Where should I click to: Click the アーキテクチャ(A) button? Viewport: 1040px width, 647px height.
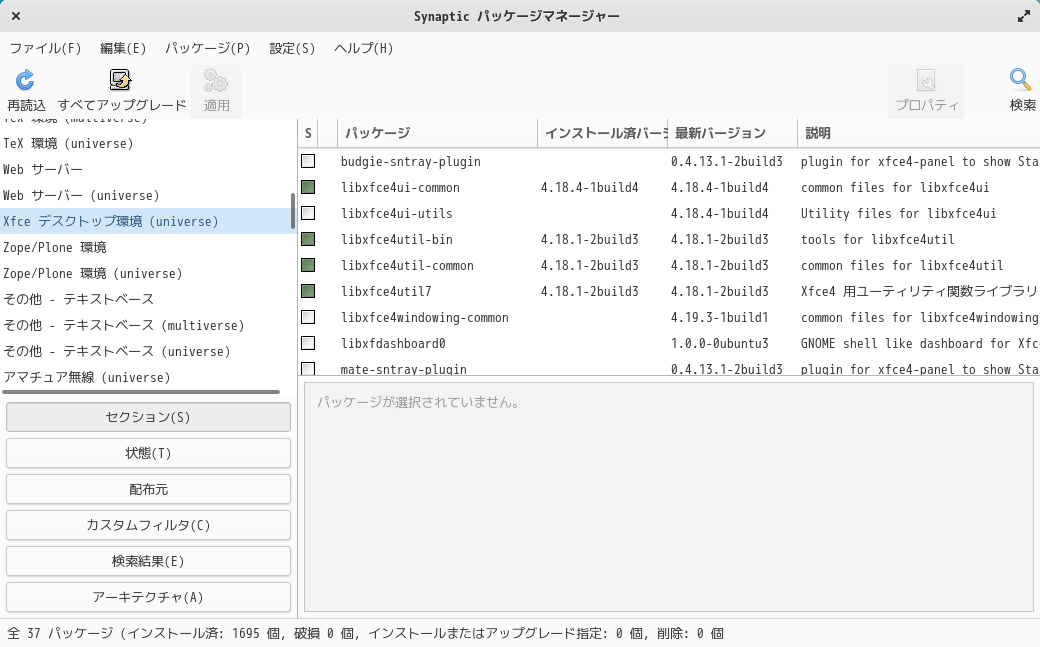[148, 597]
